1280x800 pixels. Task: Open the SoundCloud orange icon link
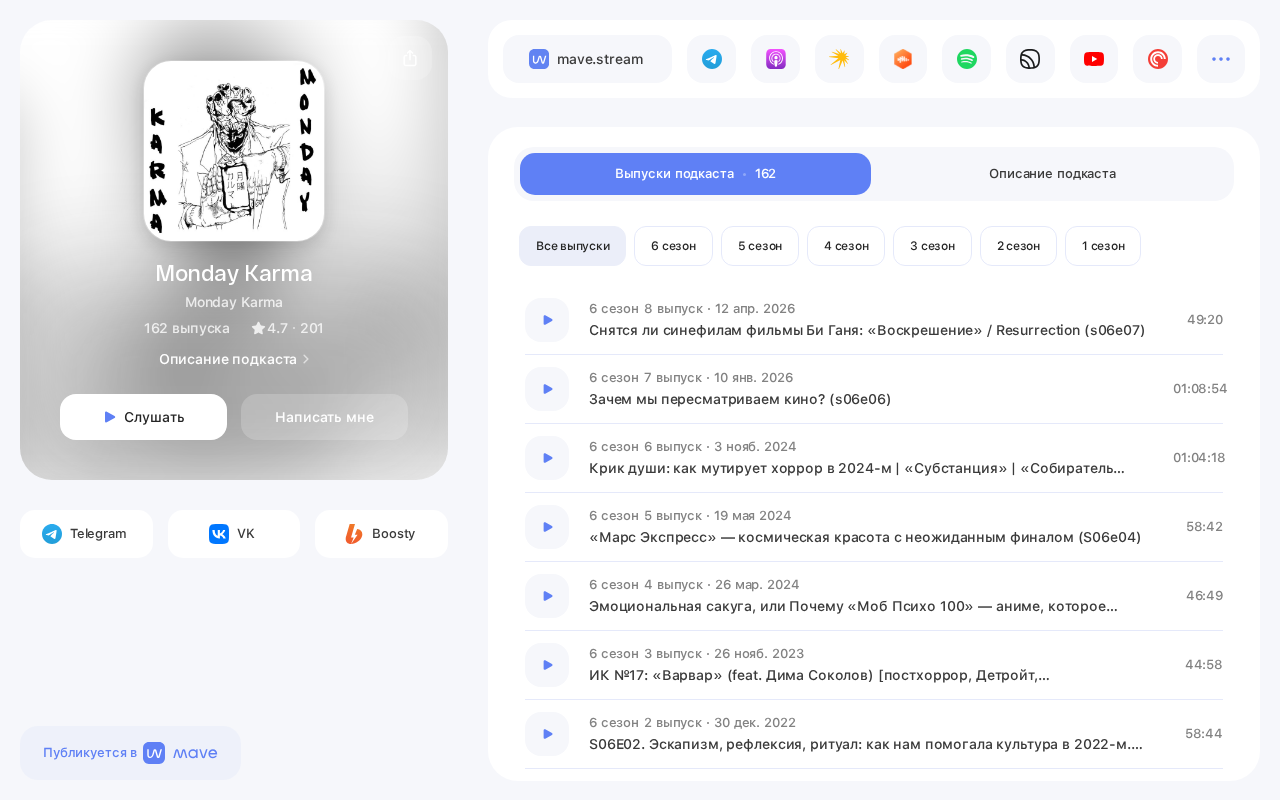tap(903, 59)
